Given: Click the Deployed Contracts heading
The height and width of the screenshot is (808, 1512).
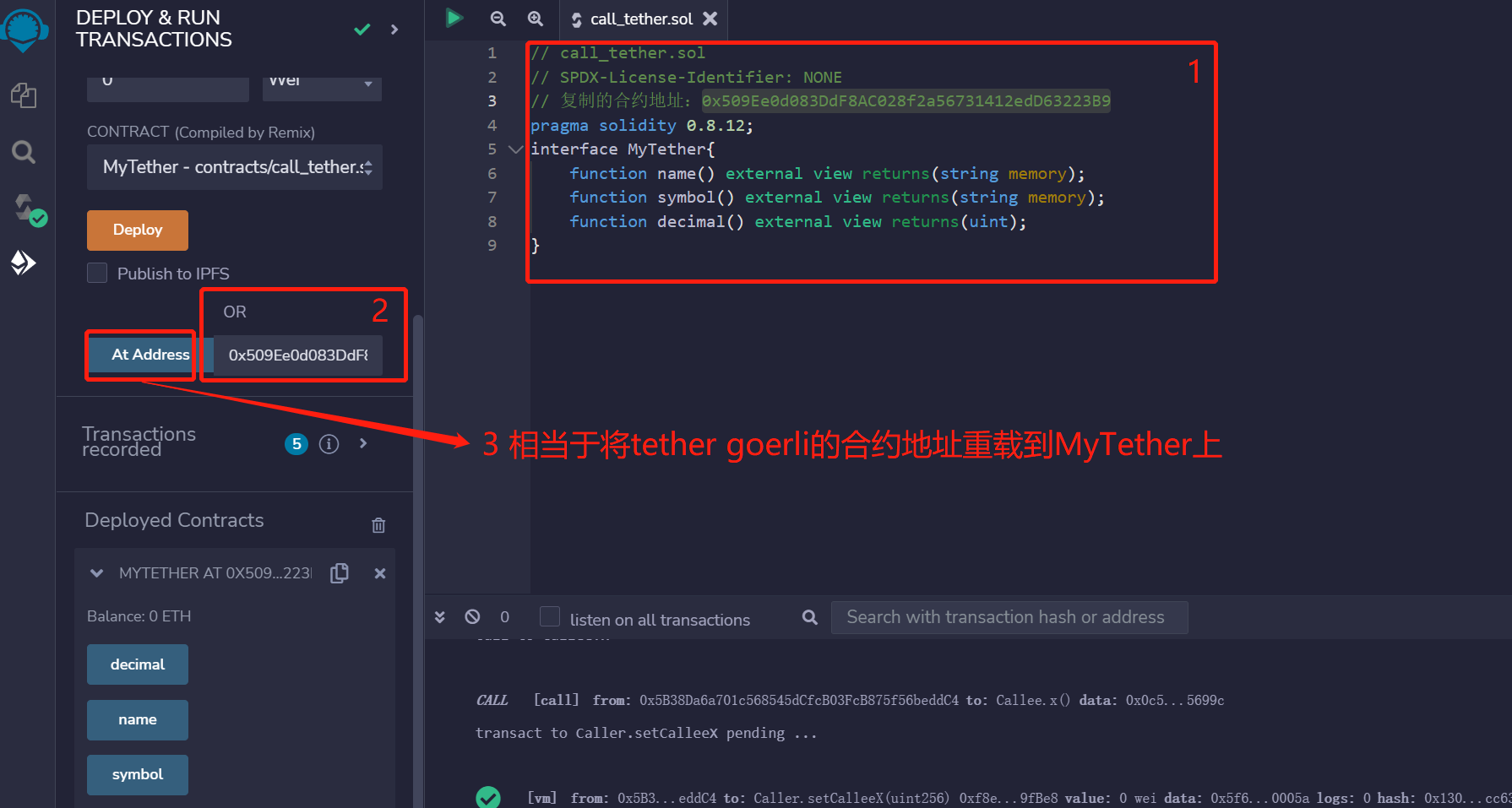Looking at the screenshot, I should (x=174, y=520).
